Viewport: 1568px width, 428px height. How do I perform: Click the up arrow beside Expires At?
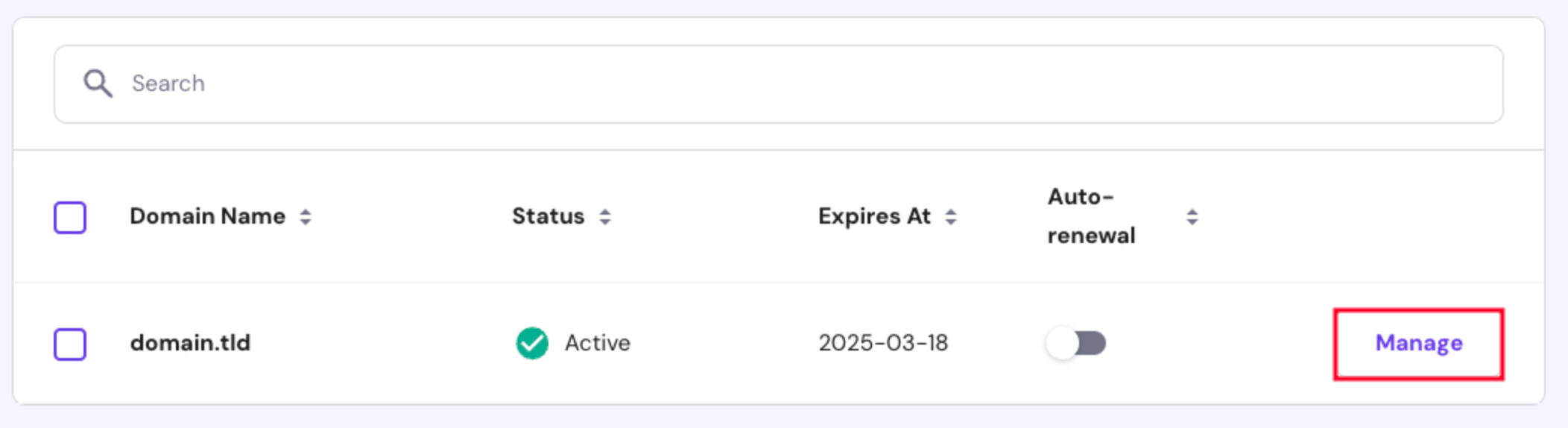[x=951, y=212]
